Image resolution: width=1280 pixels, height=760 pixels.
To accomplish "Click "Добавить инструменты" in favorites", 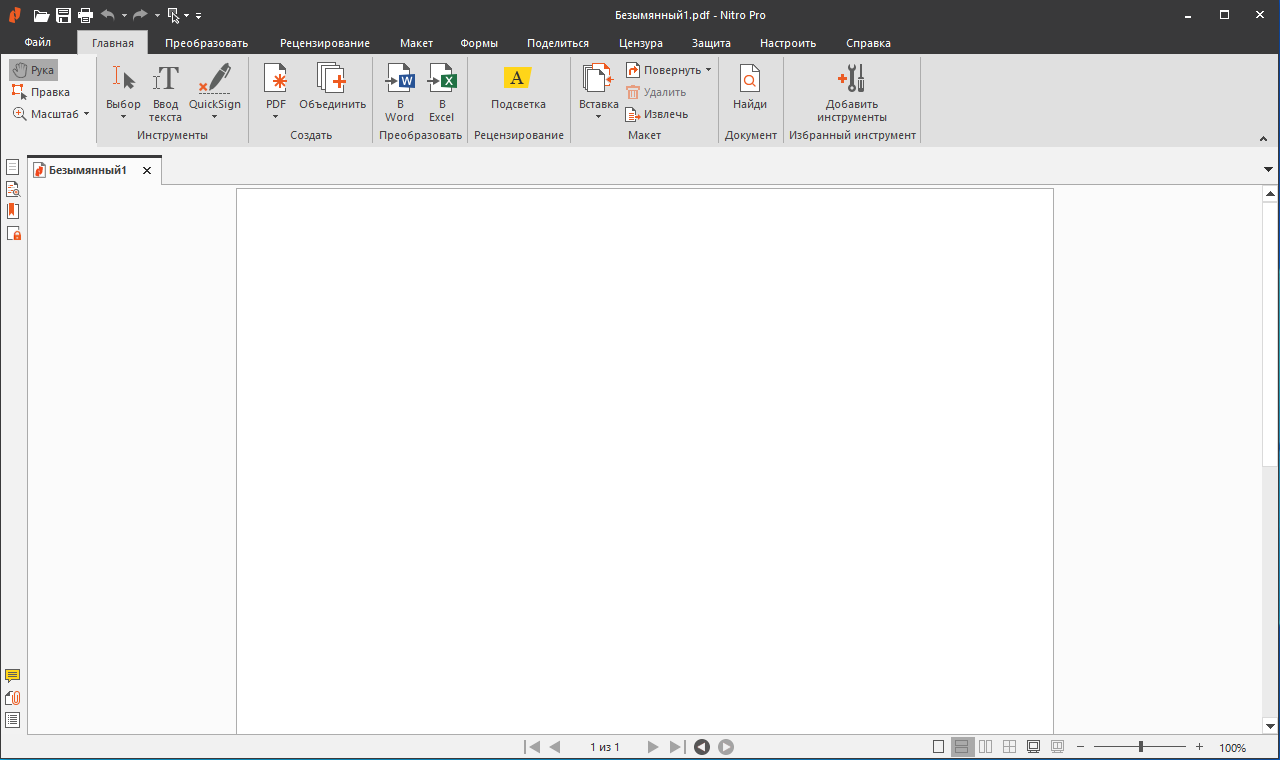I will 851,90.
